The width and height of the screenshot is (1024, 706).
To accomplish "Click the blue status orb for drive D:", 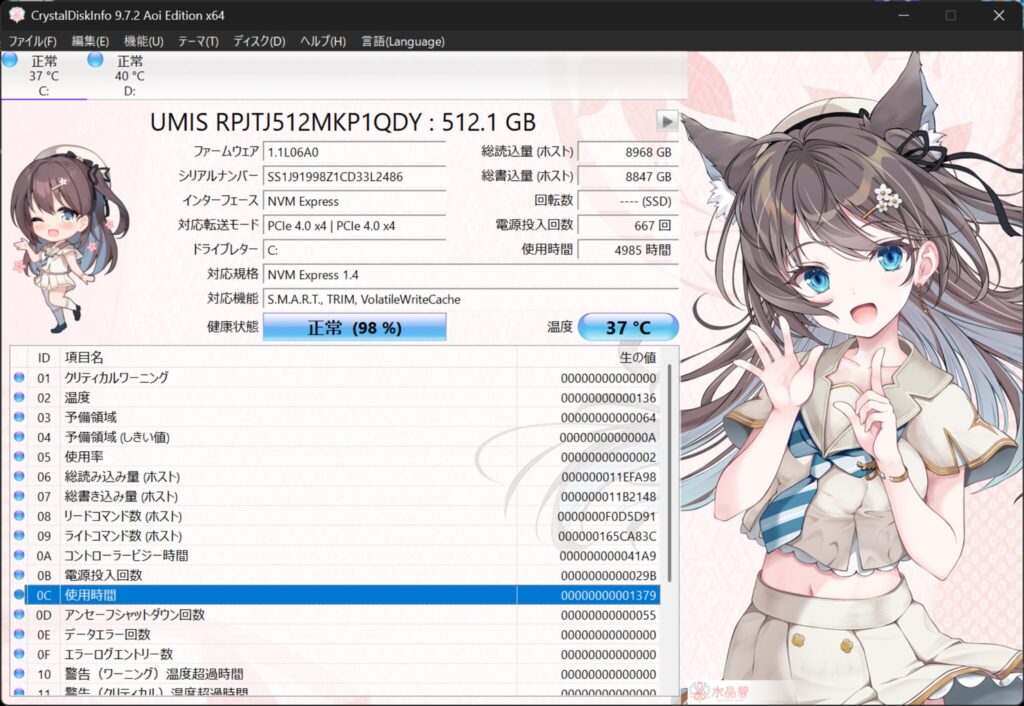I will pos(95,61).
